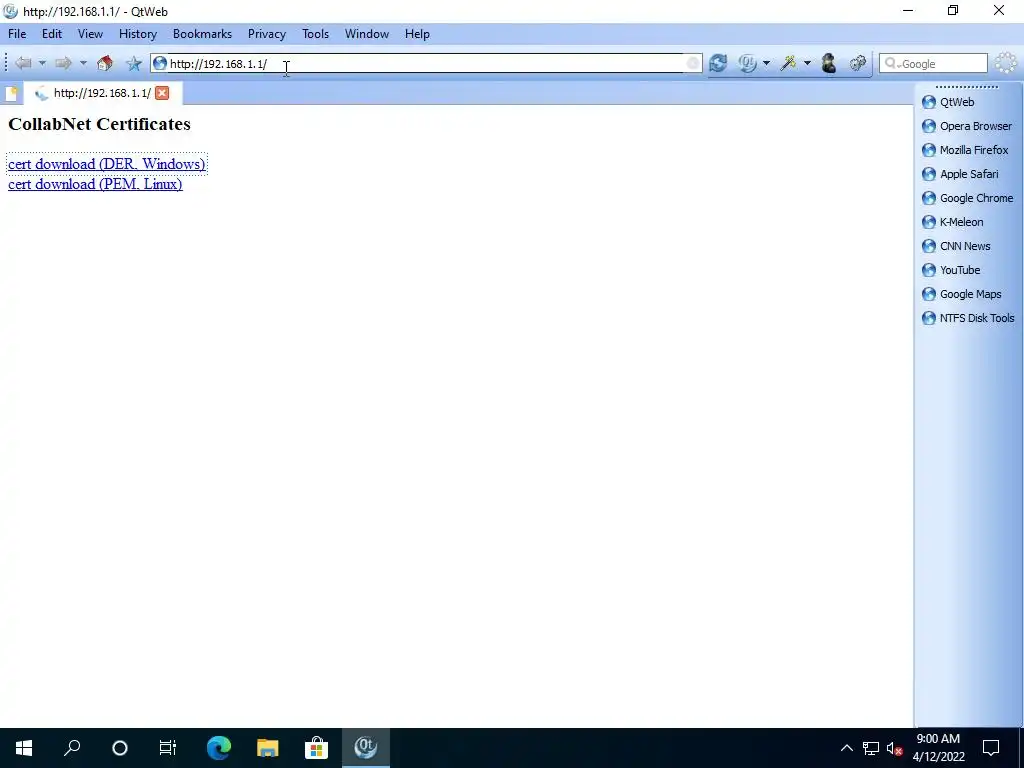Expand the QtWeb logo dropdown arrow
The width and height of the screenshot is (1024, 768).
(766, 63)
